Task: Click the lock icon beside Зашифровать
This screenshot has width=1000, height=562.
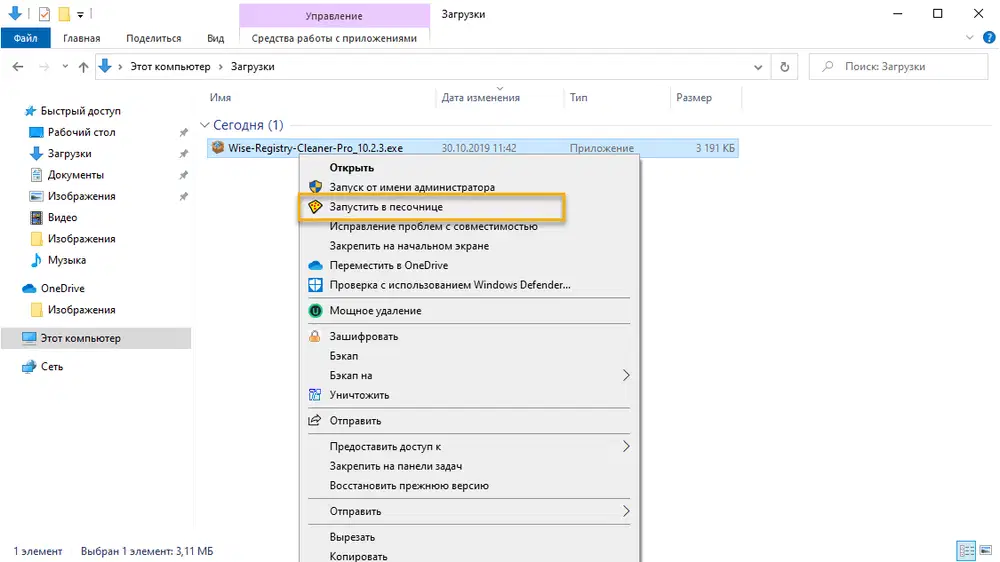Action: (x=315, y=337)
